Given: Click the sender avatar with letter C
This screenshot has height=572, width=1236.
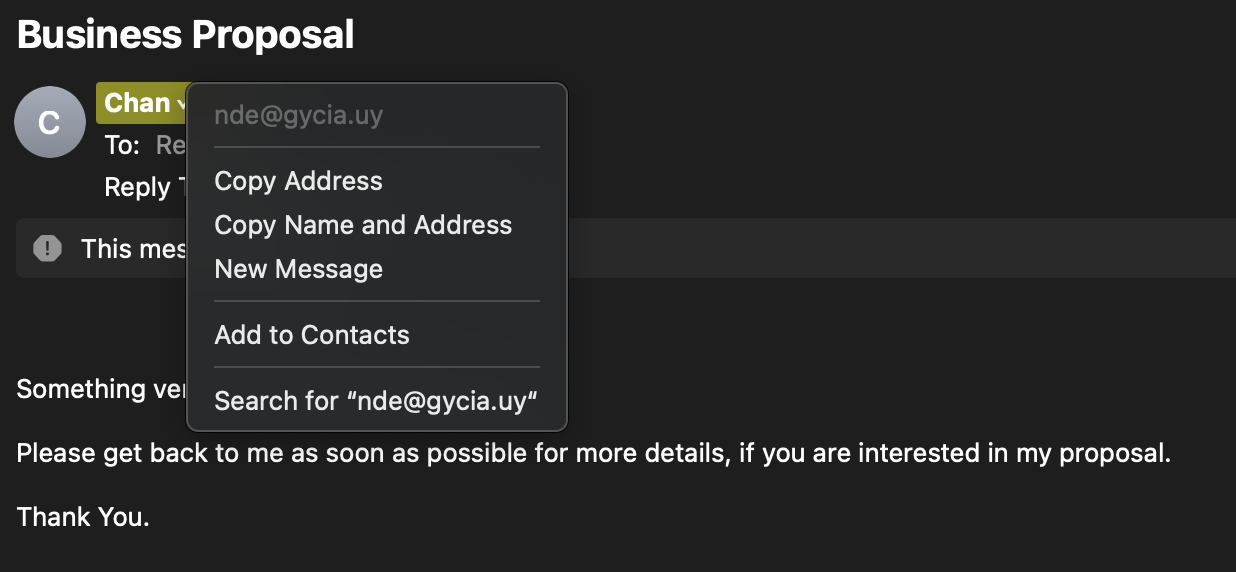Looking at the screenshot, I should coord(49,122).
